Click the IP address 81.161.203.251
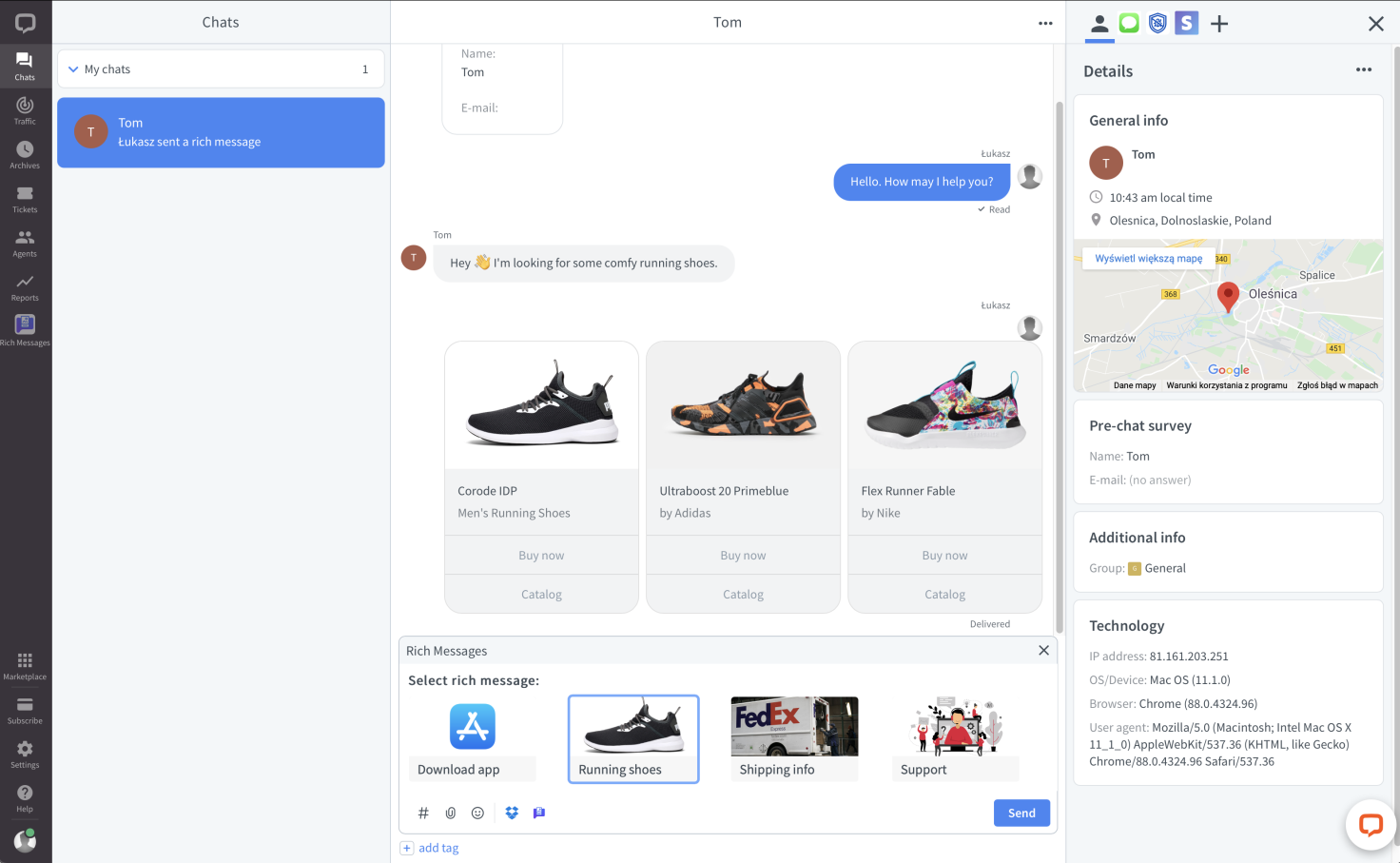Screen dimensions: 1400x863 tap(1189, 657)
